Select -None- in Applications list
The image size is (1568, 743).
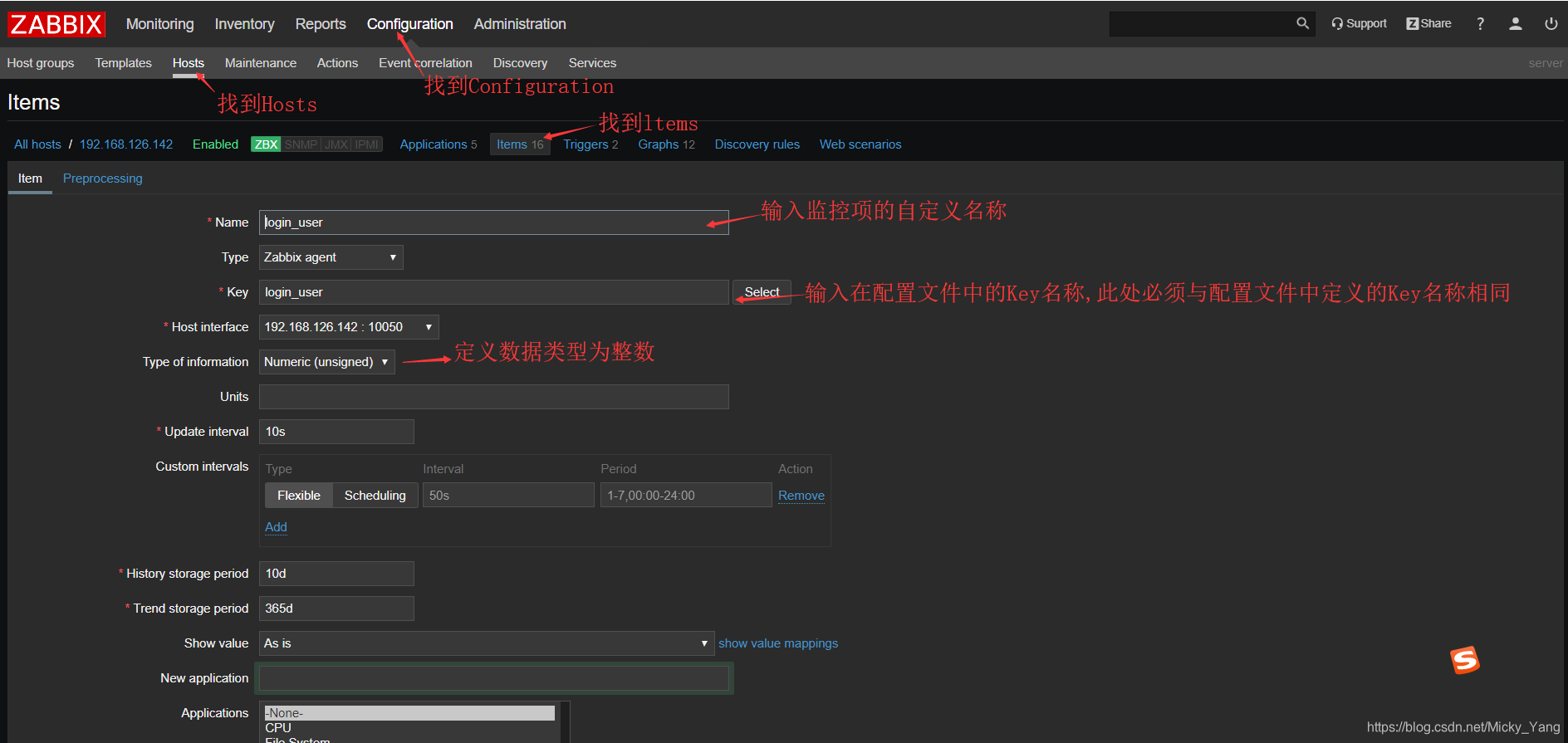409,713
